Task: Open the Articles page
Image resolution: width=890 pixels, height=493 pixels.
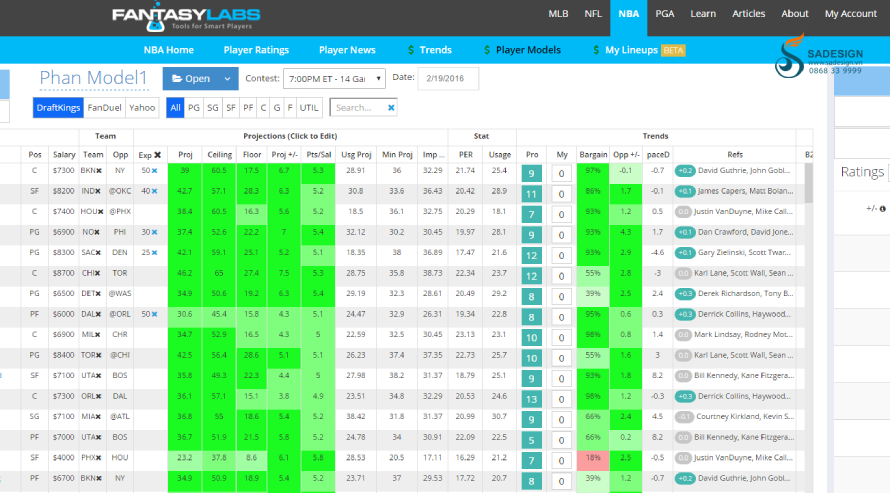Action: point(748,14)
